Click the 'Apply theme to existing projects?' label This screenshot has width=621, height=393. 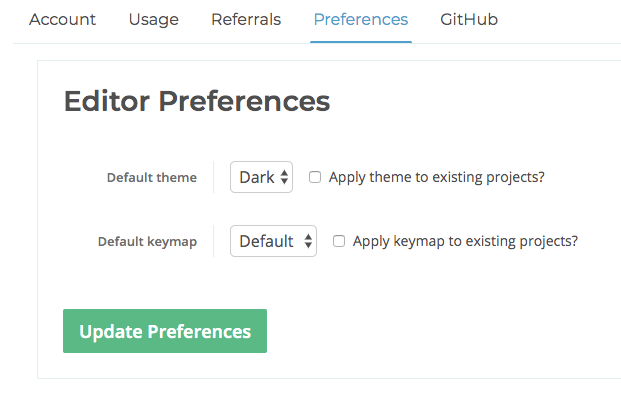437,177
